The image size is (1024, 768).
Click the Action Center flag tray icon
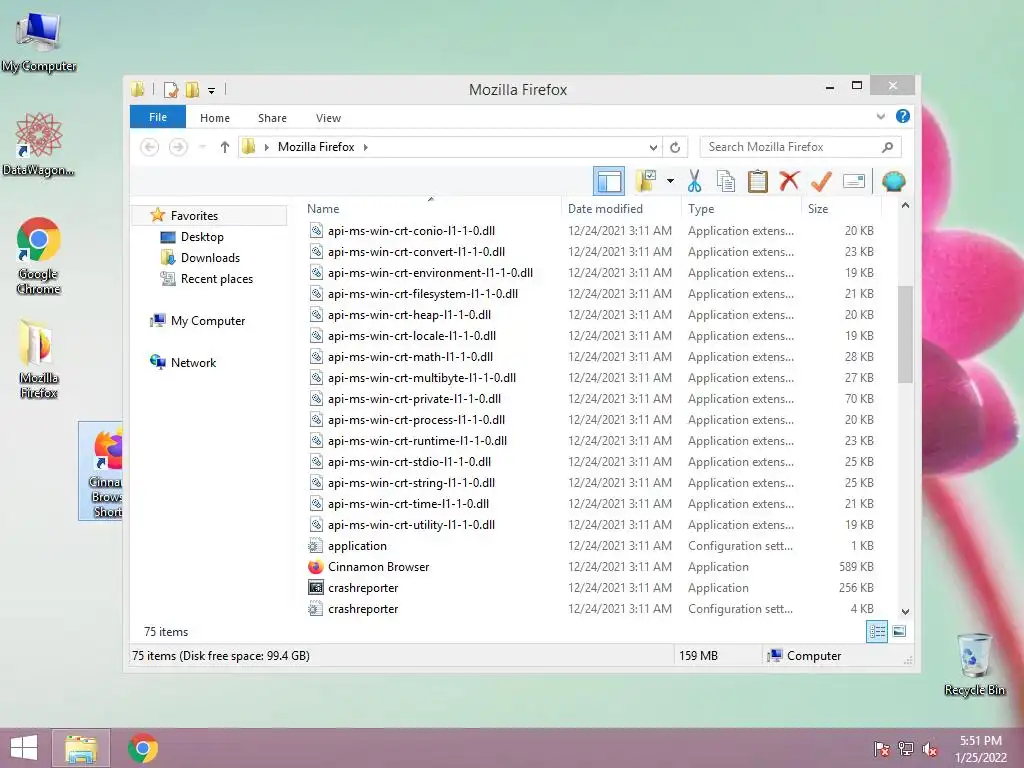tap(882, 748)
